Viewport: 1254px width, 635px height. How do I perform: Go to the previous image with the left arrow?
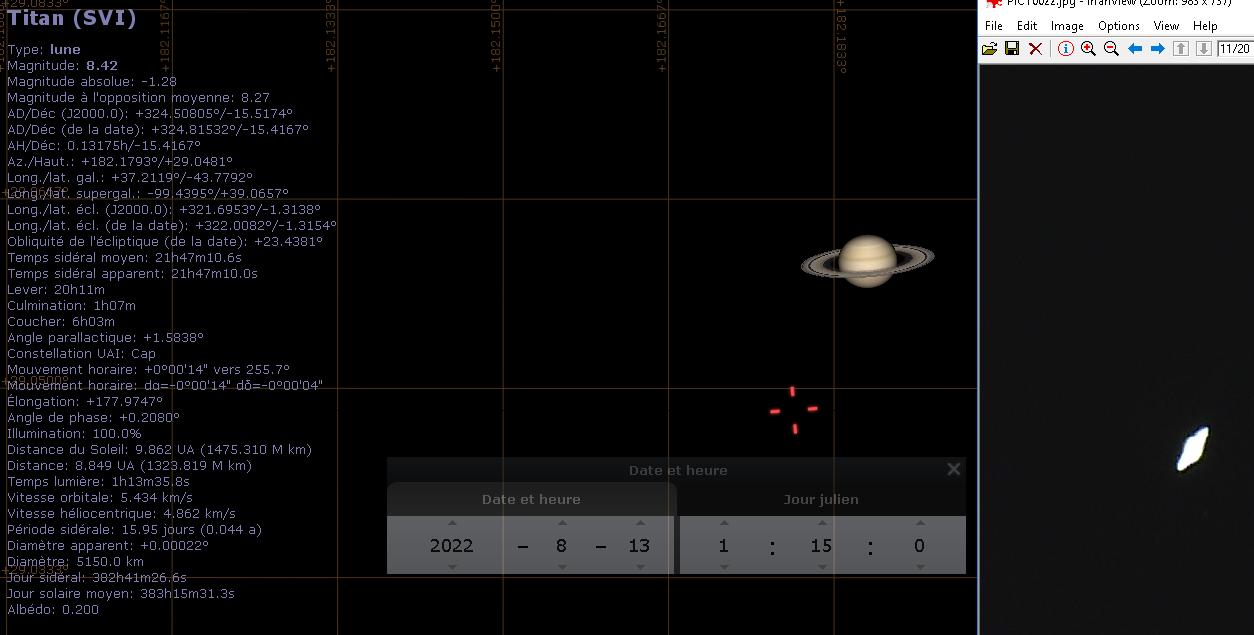pyautogui.click(x=1135, y=48)
